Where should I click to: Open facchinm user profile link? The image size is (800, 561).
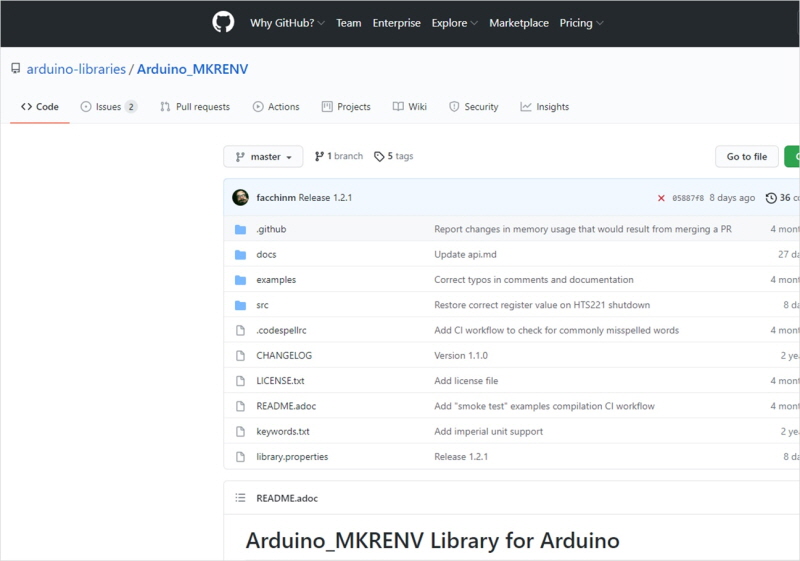click(x=276, y=198)
